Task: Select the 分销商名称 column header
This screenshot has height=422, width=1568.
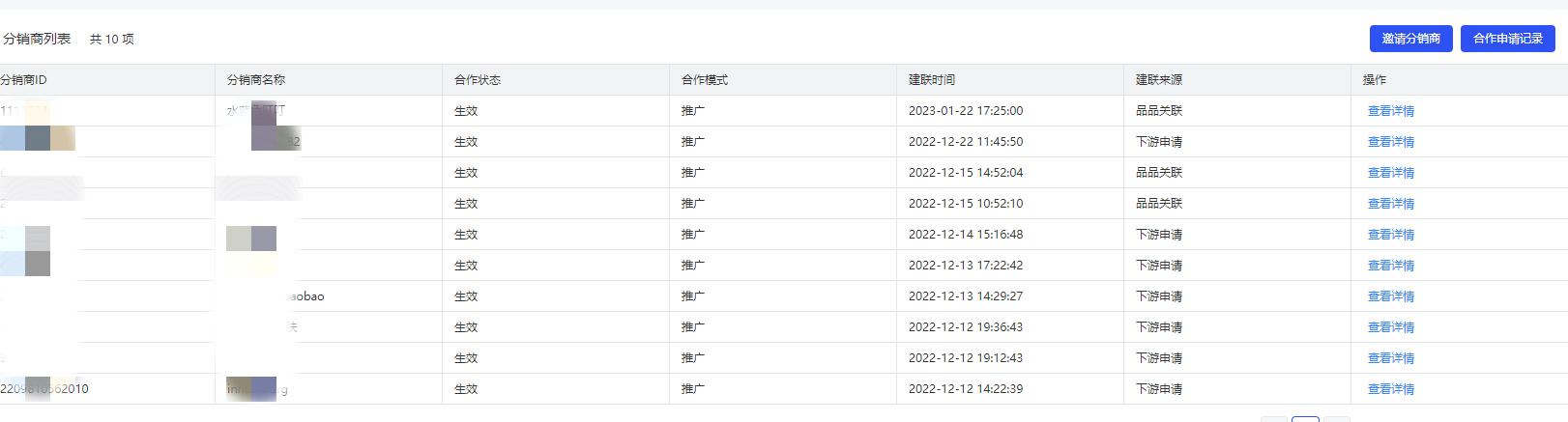Action: click(256, 80)
